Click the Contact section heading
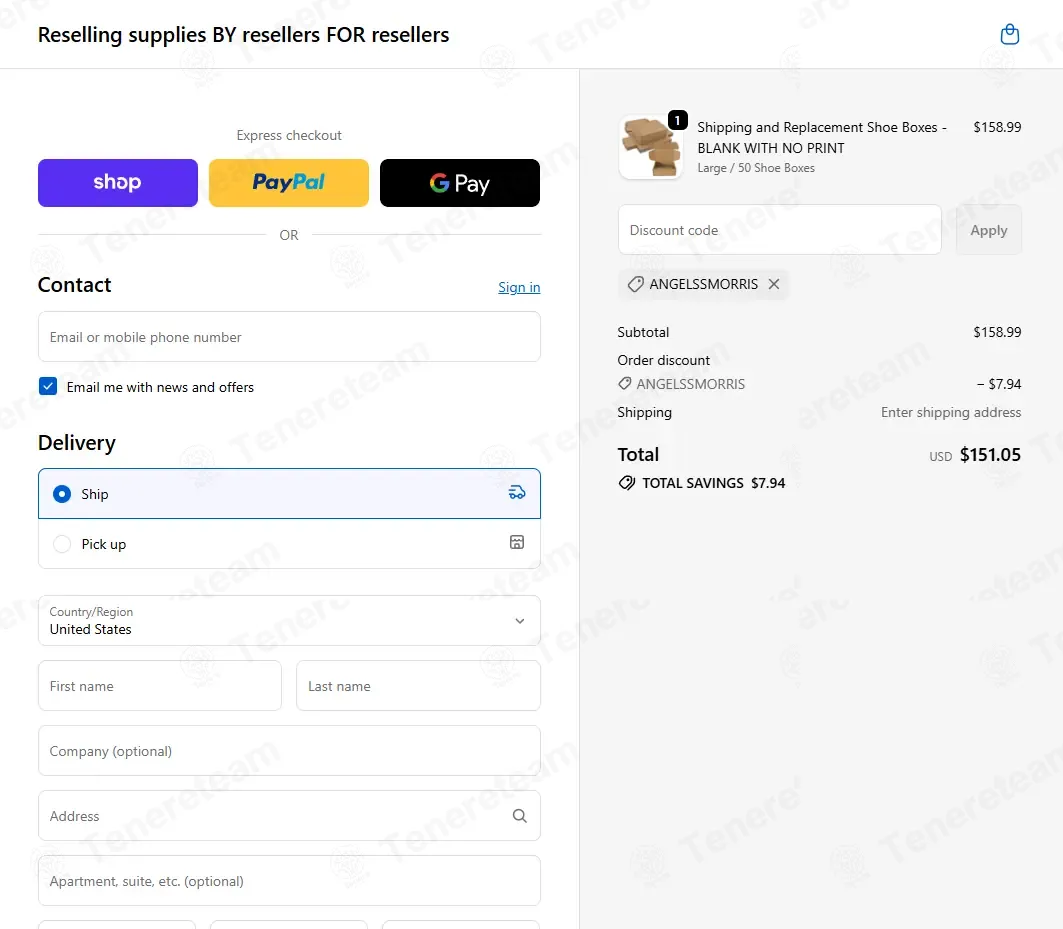Image resolution: width=1063 pixels, height=929 pixels. pyautogui.click(x=75, y=285)
